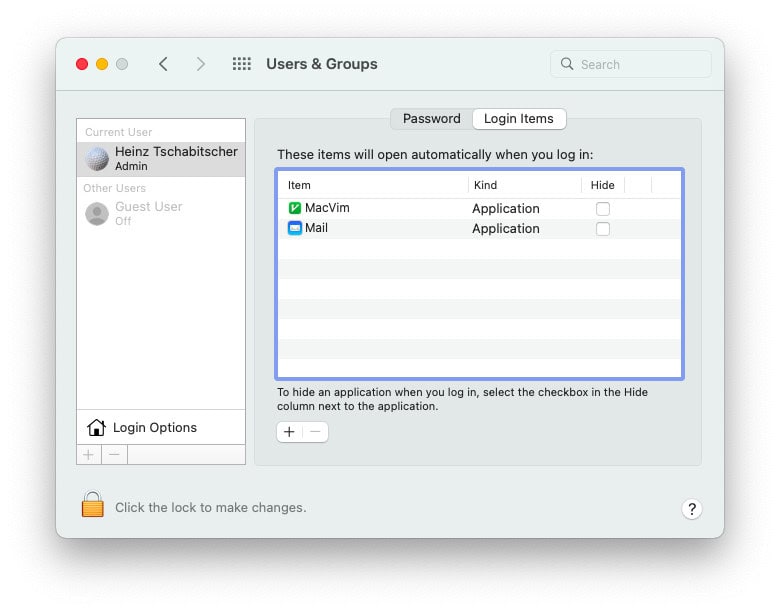The height and width of the screenshot is (612, 780).
Task: Select Guest User in the sidebar
Action: [x=148, y=207]
